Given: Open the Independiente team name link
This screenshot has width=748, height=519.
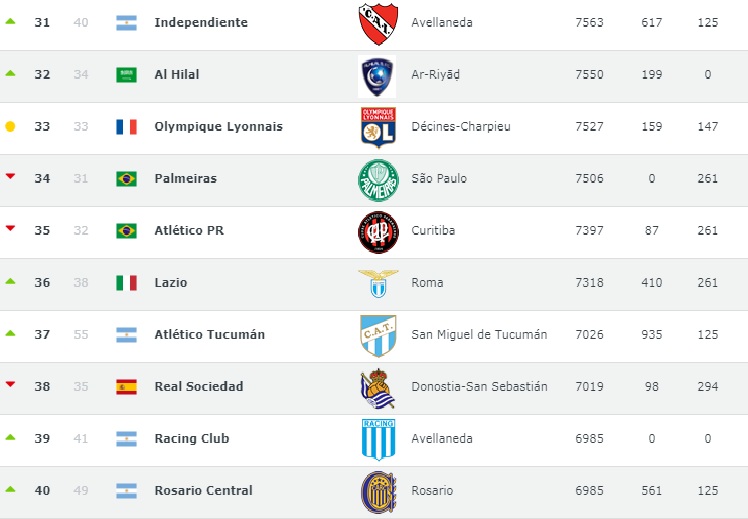Looking at the screenshot, I should pyautogui.click(x=201, y=22).
